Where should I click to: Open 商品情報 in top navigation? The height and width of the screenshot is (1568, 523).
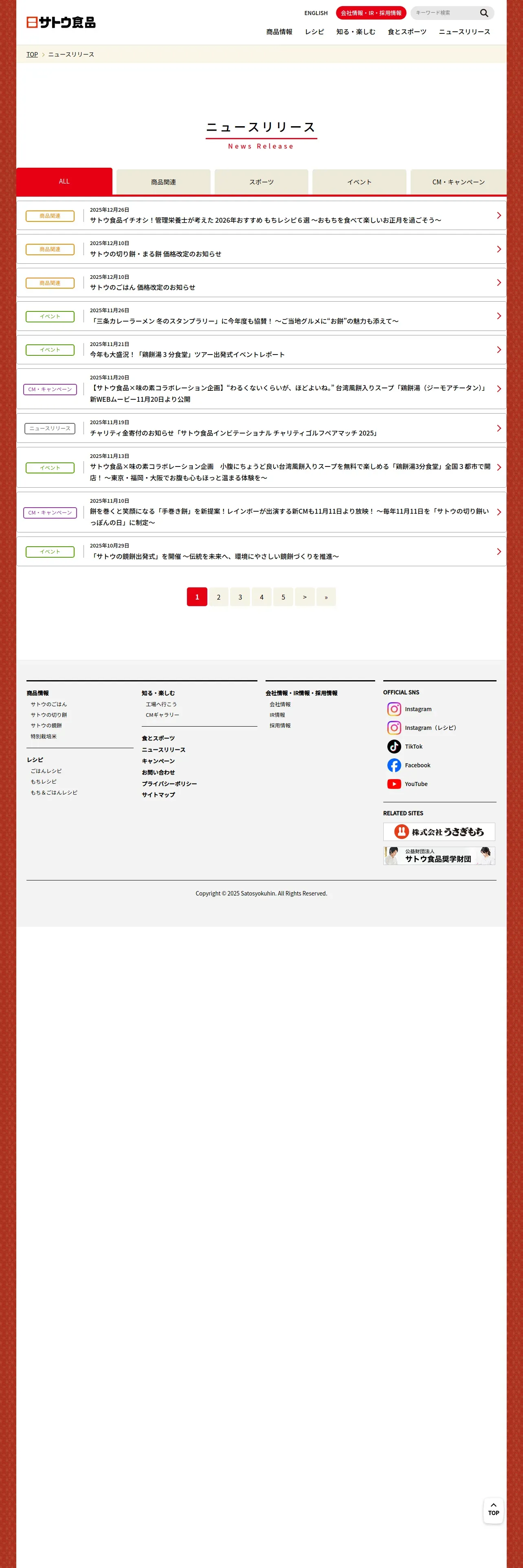point(279,32)
